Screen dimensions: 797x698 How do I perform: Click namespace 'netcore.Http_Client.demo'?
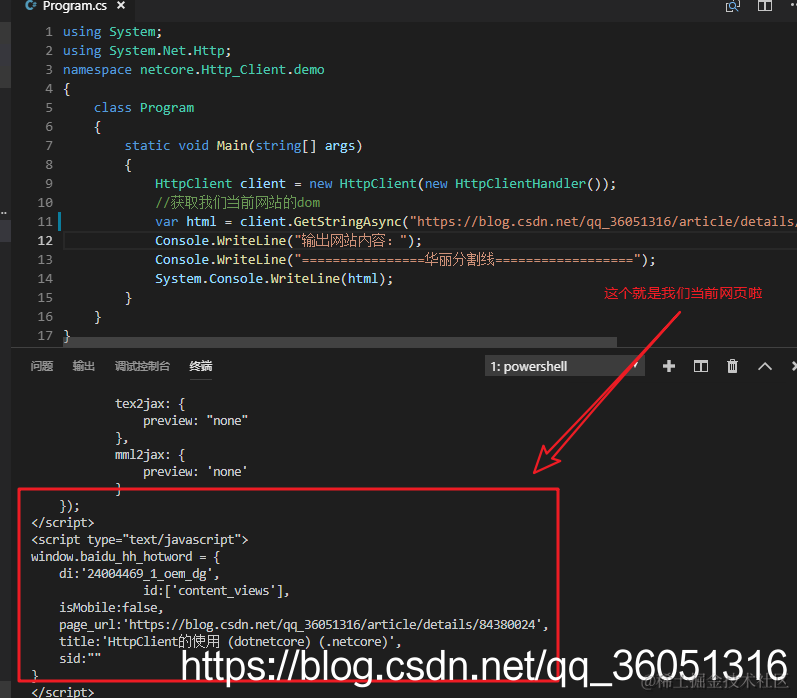pos(232,70)
